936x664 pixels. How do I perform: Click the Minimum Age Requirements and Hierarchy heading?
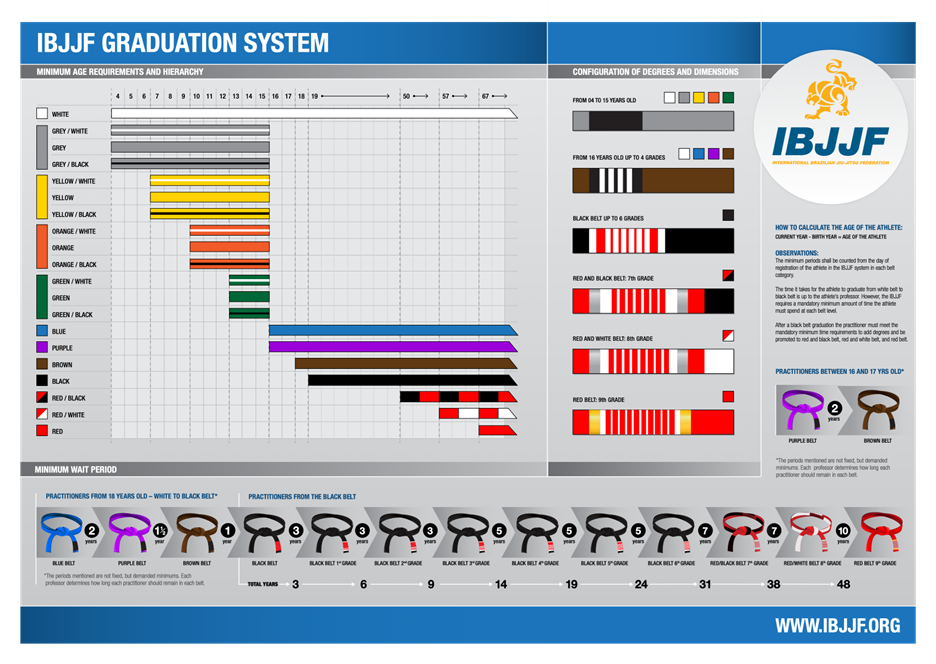pyautogui.click(x=120, y=72)
